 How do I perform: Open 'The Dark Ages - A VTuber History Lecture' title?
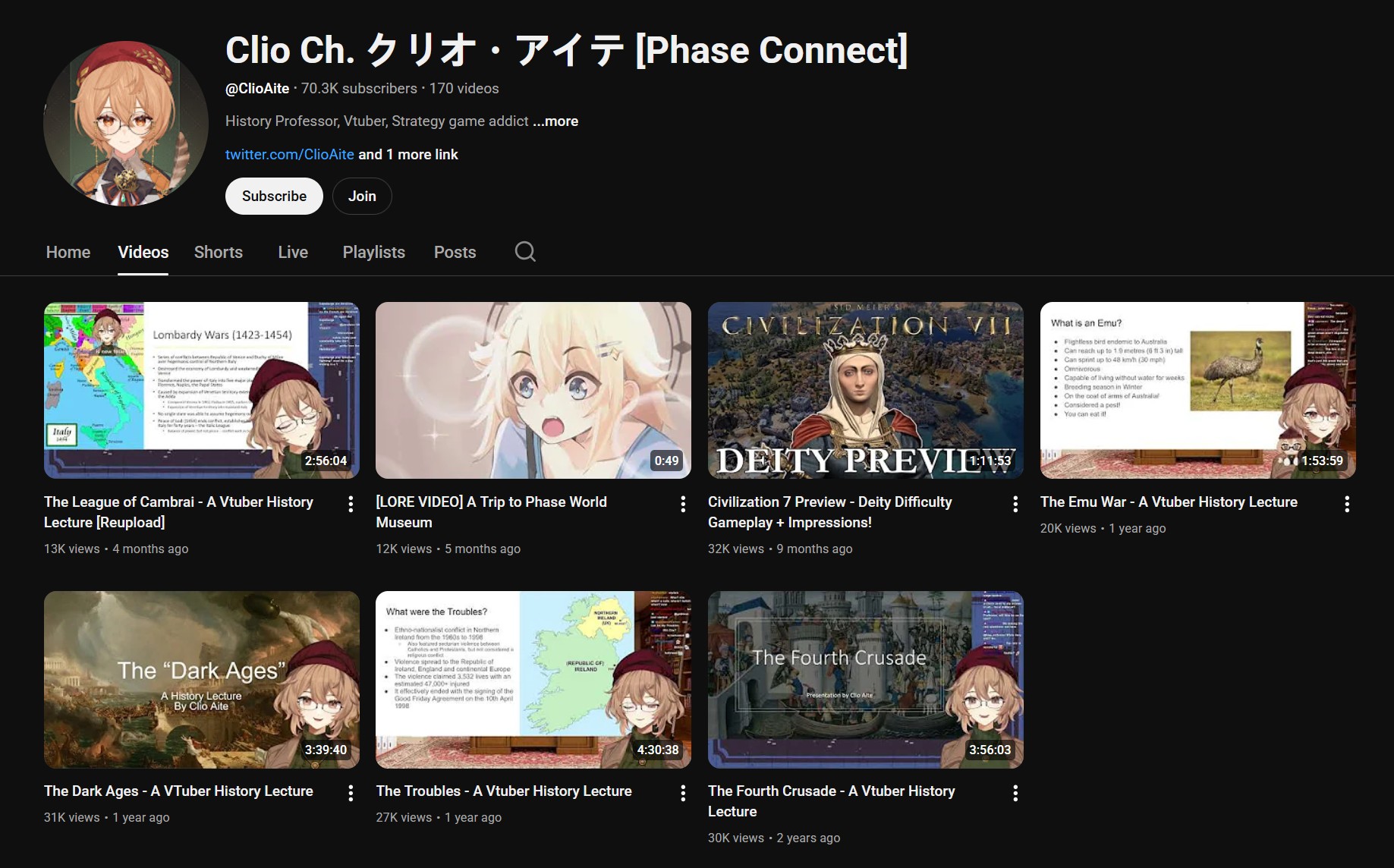coord(178,791)
